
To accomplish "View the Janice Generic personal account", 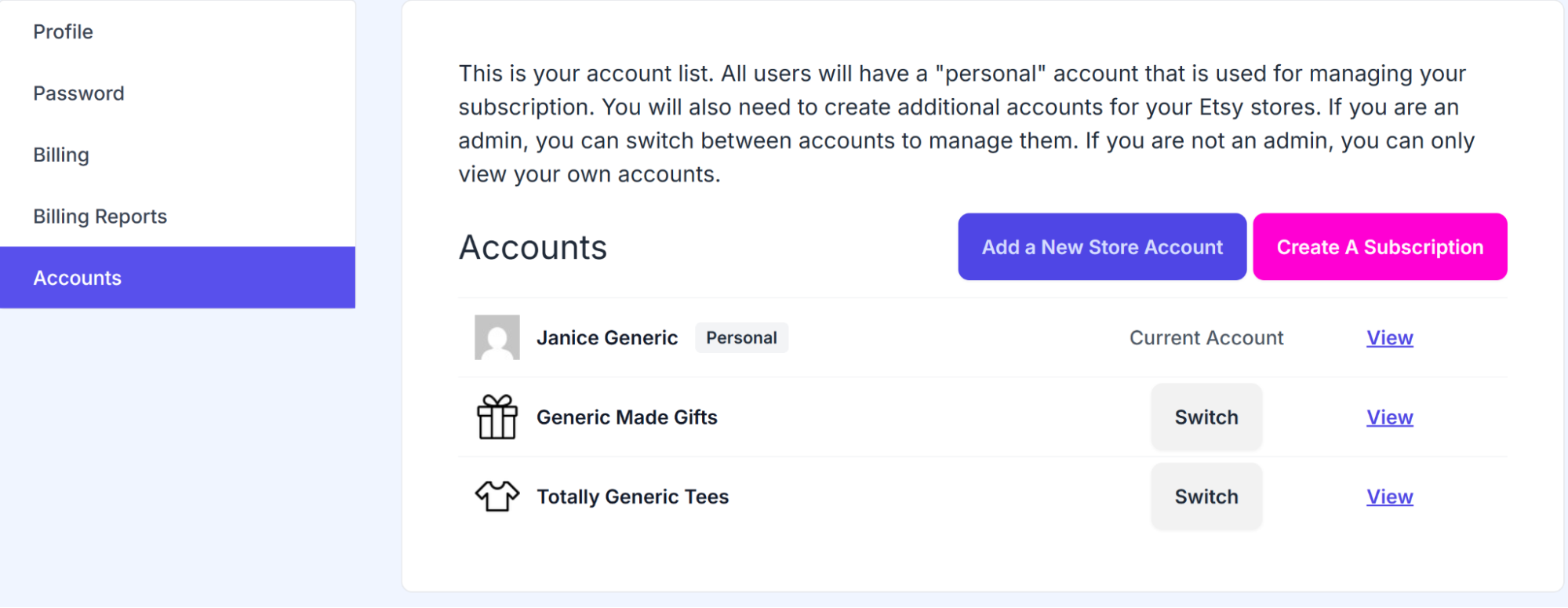I will coord(1389,338).
